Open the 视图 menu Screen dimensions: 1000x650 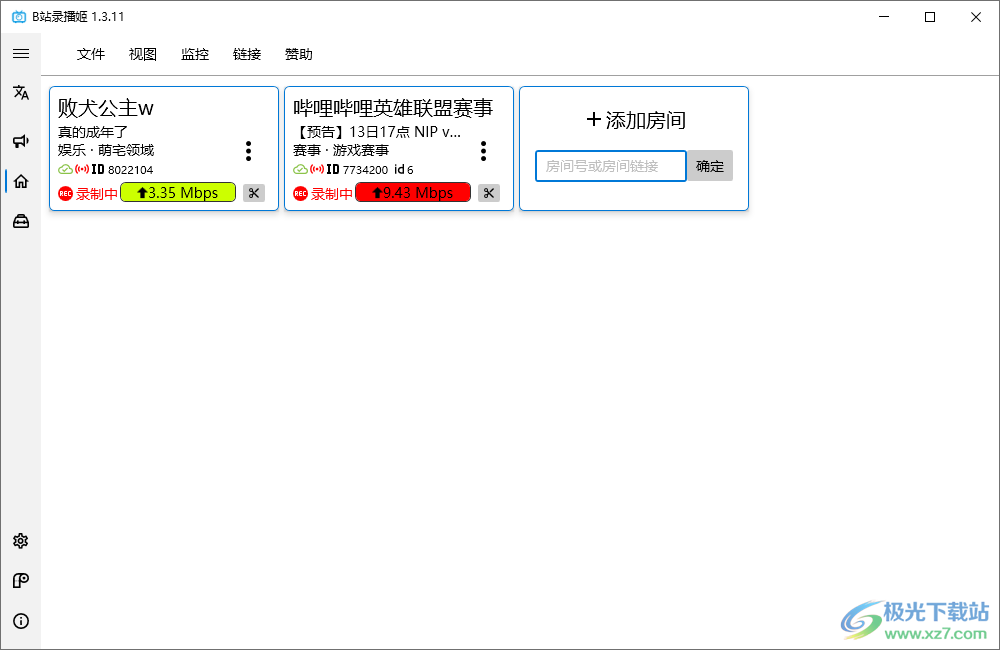(143, 54)
